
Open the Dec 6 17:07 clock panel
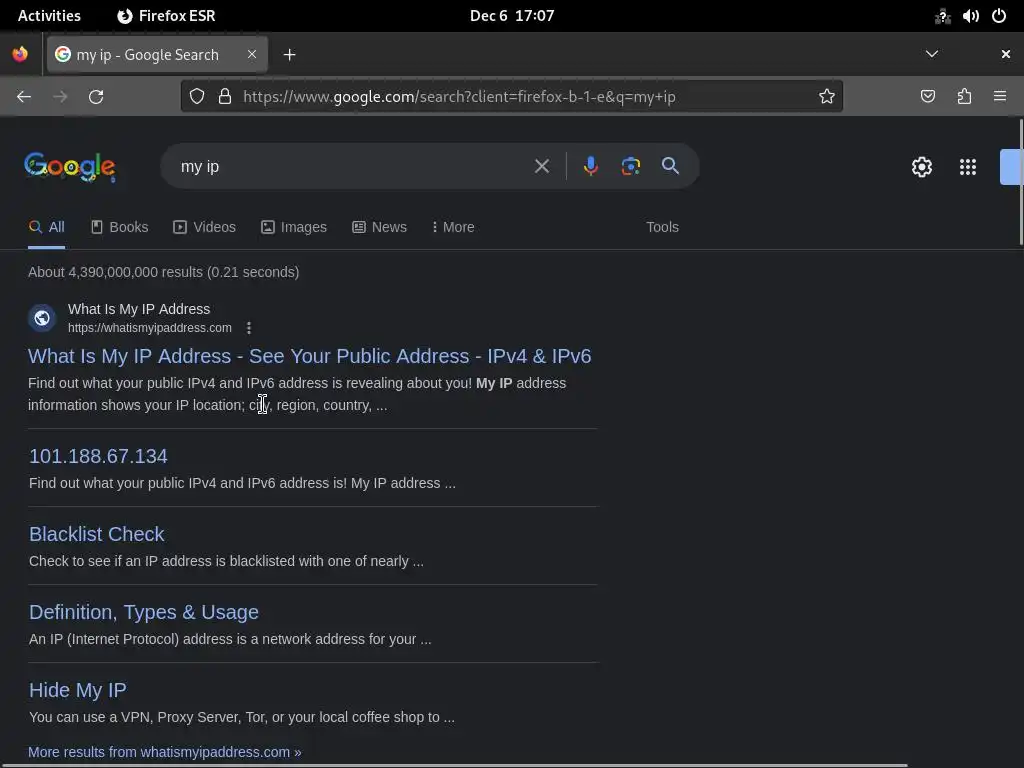tap(512, 16)
